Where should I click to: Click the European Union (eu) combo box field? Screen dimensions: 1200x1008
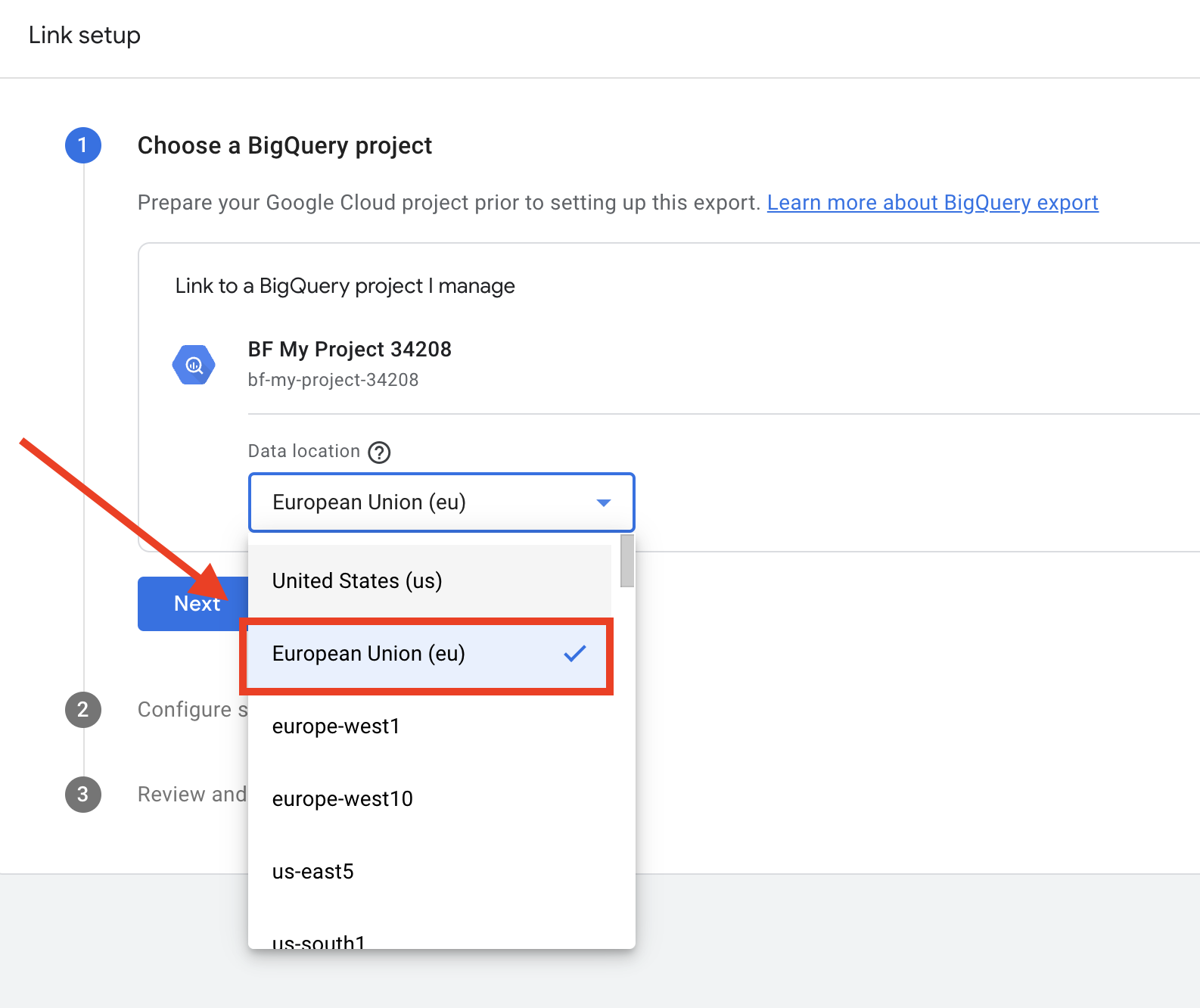tap(442, 502)
